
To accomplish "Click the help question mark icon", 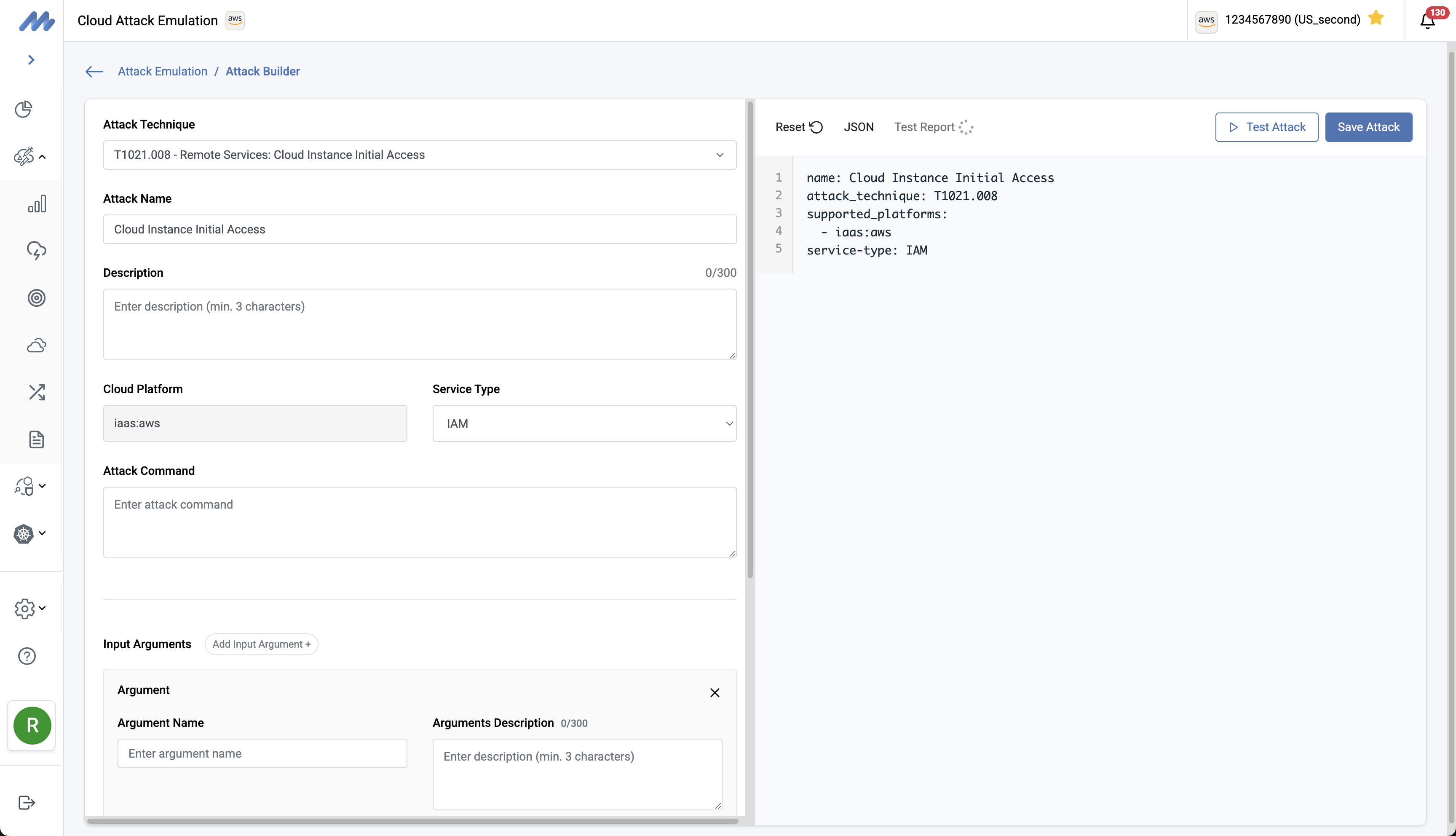I will (27, 656).
